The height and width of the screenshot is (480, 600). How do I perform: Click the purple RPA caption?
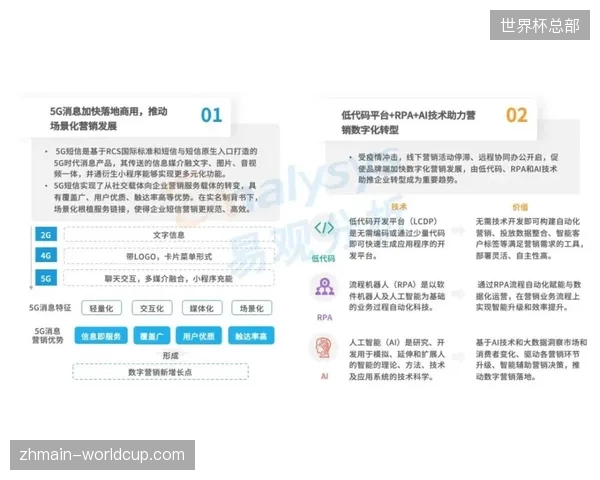pyautogui.click(x=324, y=317)
